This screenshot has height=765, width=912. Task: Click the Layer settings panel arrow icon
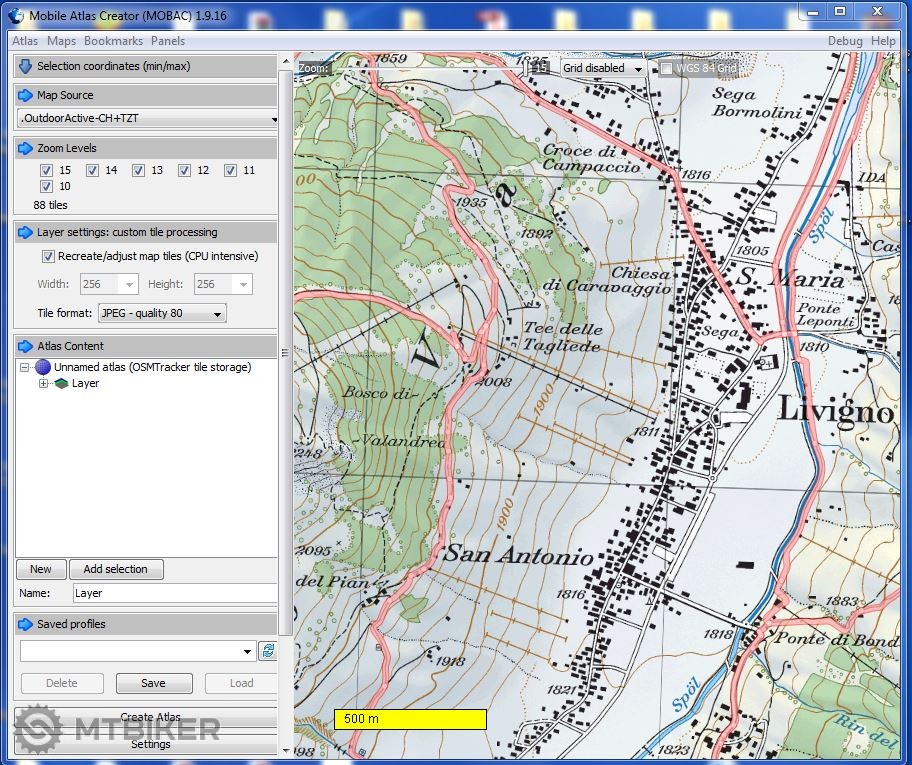click(25, 232)
